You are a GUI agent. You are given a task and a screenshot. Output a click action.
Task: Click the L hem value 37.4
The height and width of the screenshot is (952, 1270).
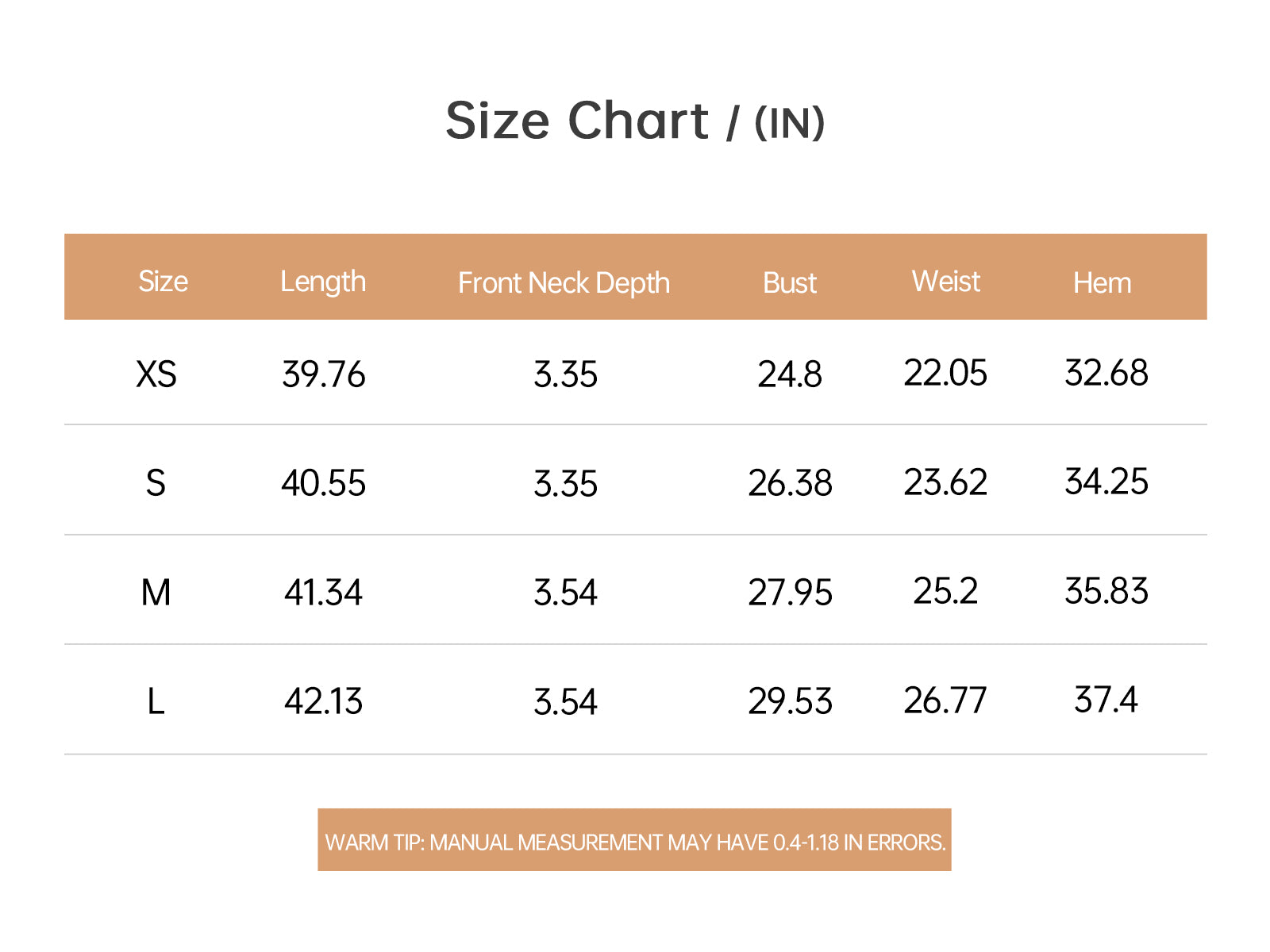click(x=1106, y=700)
